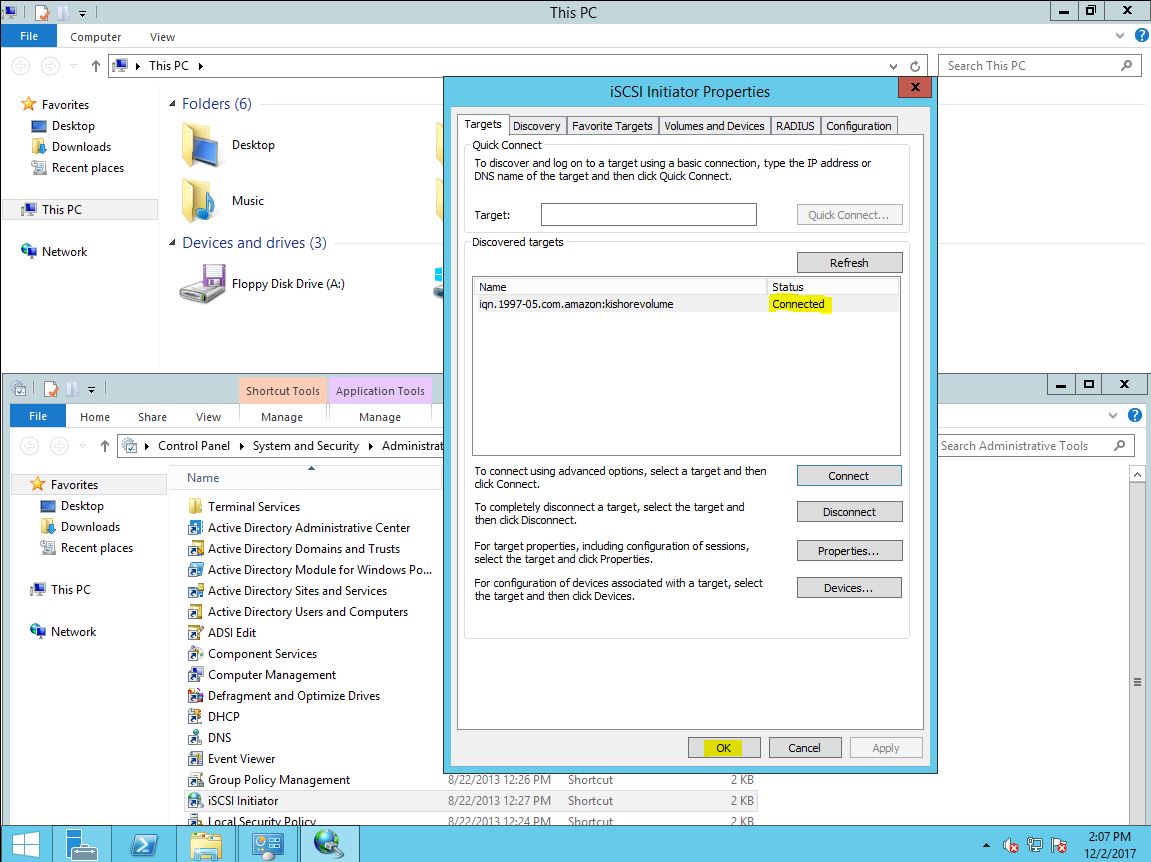1151x862 pixels.
Task: Click the Quick Connect Target input field
Action: coord(648,215)
